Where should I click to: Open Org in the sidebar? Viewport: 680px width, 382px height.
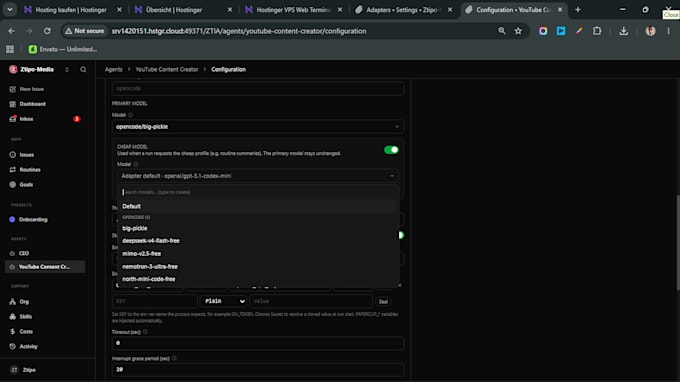click(24, 302)
